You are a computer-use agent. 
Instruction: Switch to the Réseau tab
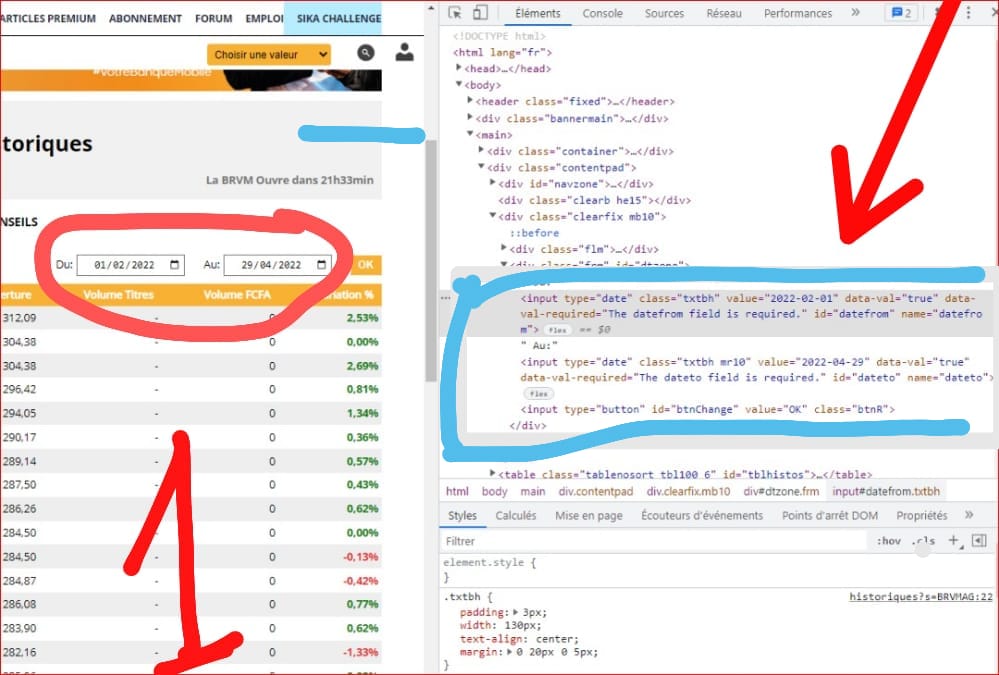pyautogui.click(x=724, y=13)
